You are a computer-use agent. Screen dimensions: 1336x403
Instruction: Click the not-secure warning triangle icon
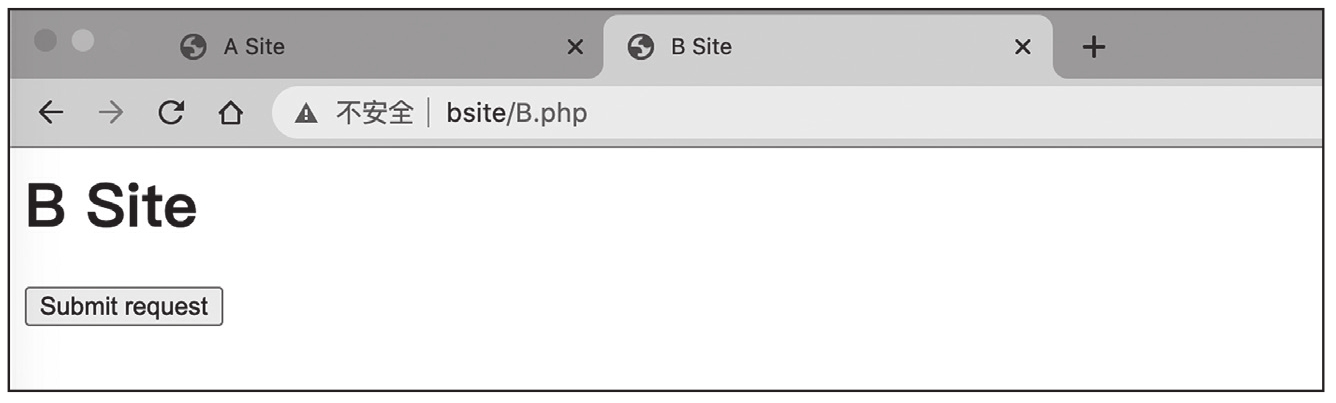306,114
